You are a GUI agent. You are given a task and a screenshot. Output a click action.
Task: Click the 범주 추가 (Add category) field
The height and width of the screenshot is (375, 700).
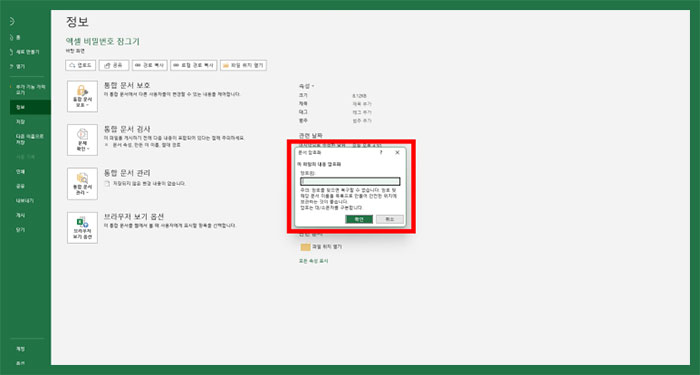tap(362, 121)
